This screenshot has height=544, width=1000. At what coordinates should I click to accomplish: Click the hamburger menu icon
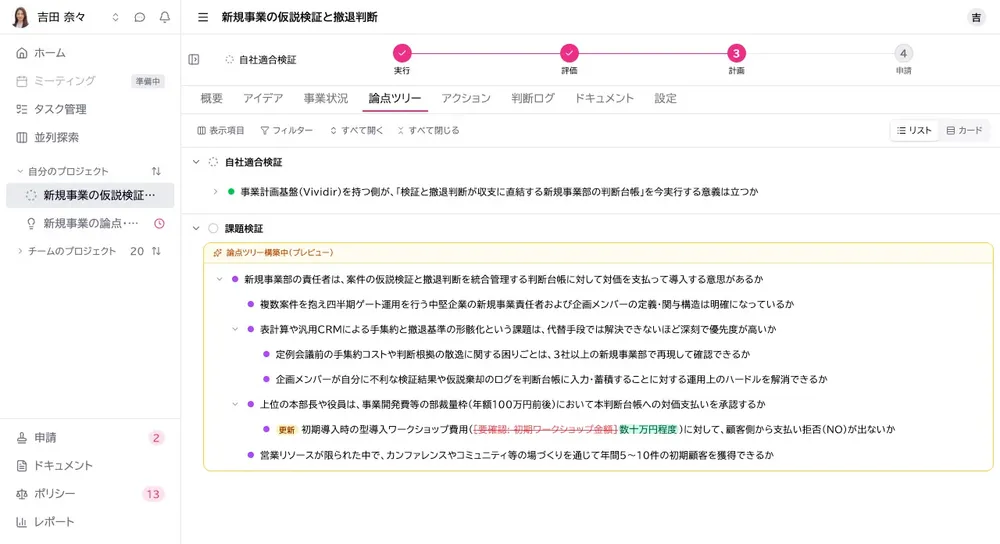tap(203, 17)
